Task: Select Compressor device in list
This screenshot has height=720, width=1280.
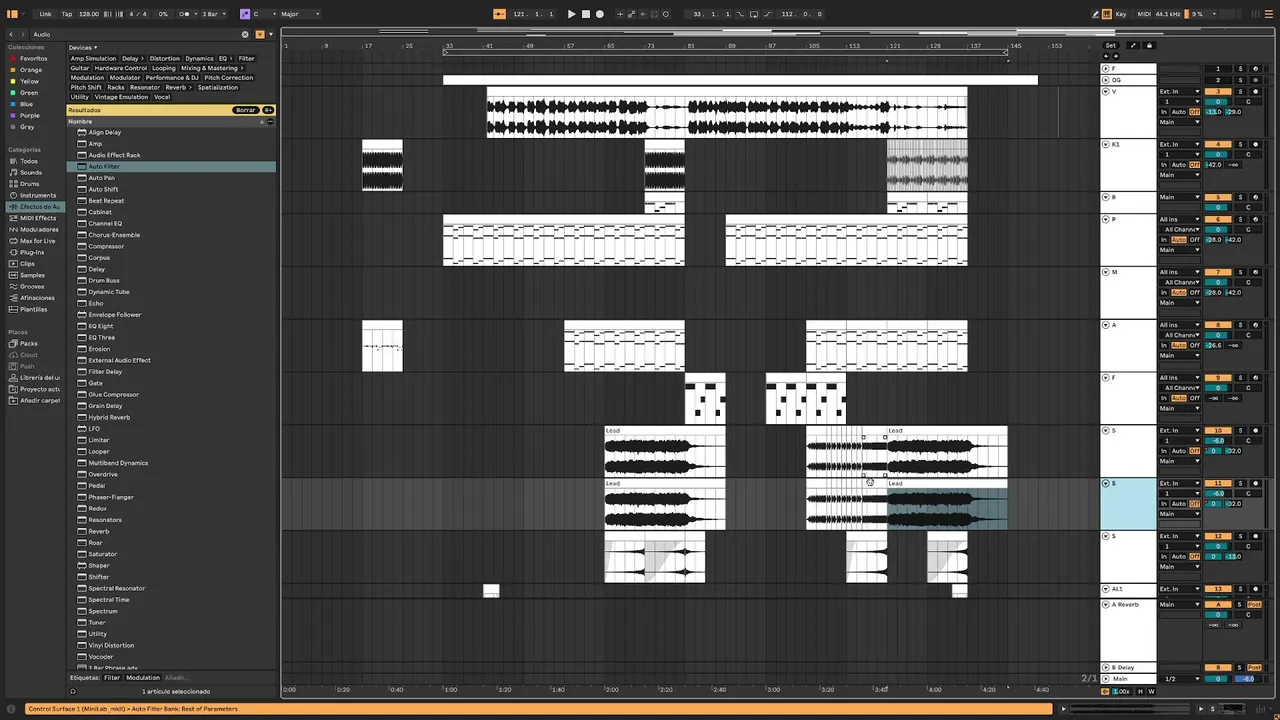Action: click(106, 246)
